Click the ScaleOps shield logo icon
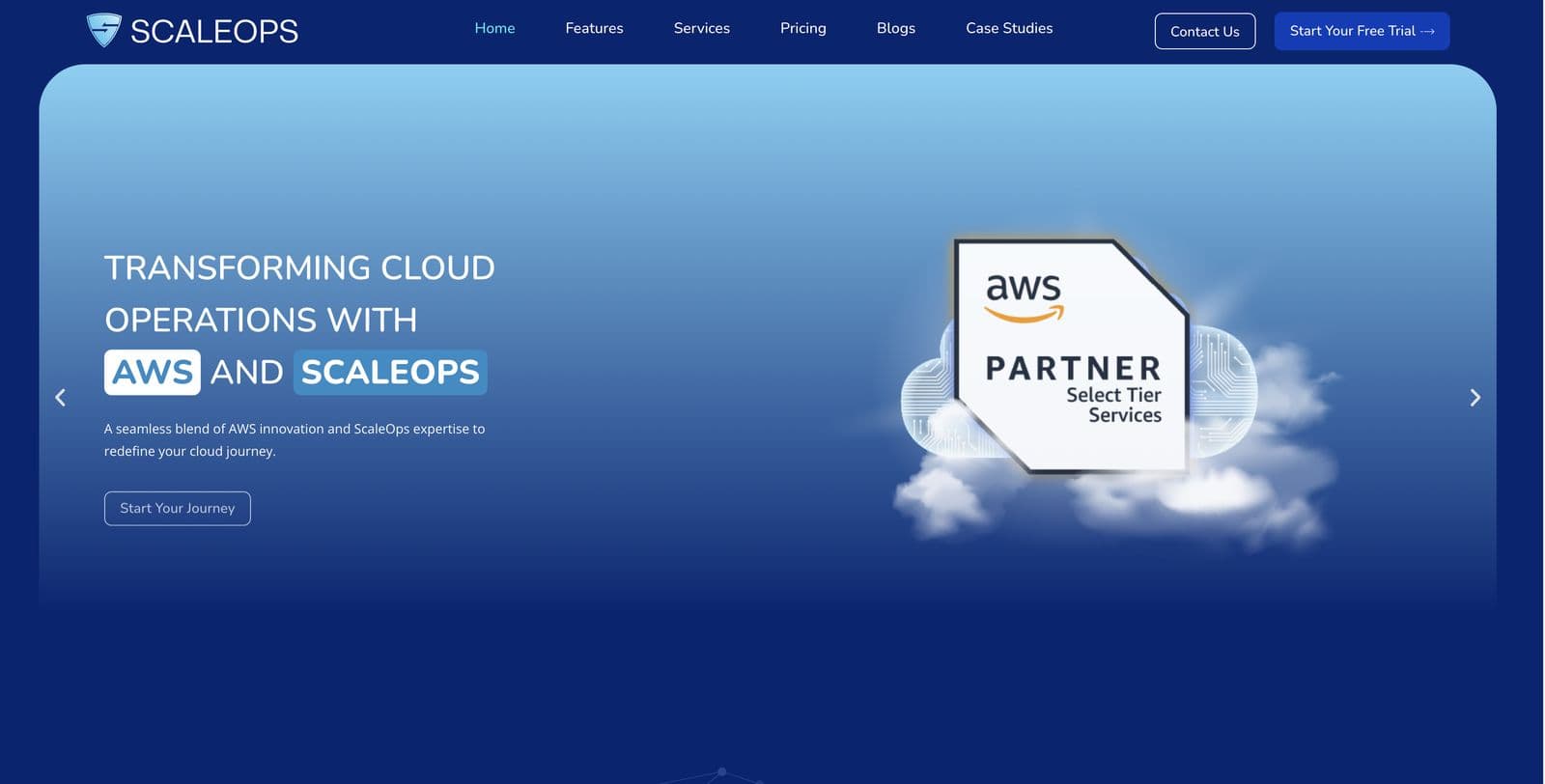 [x=103, y=30]
